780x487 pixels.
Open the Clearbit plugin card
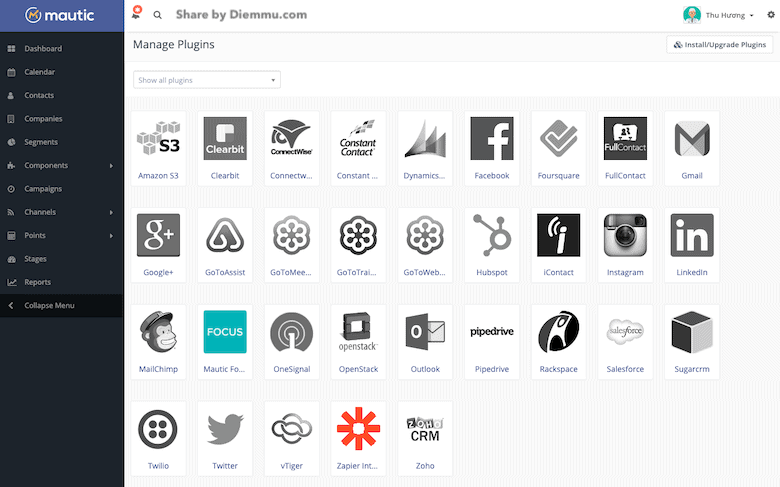point(225,148)
